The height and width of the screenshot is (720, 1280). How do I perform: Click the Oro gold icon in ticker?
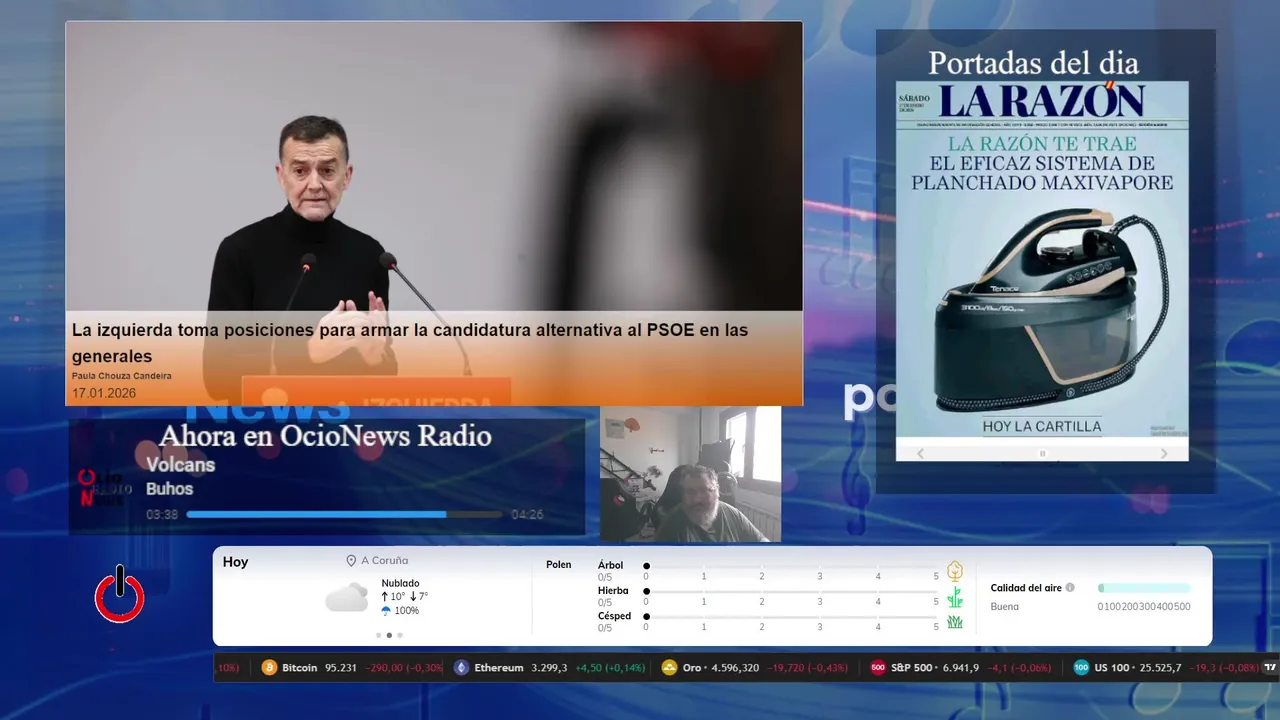tap(670, 668)
